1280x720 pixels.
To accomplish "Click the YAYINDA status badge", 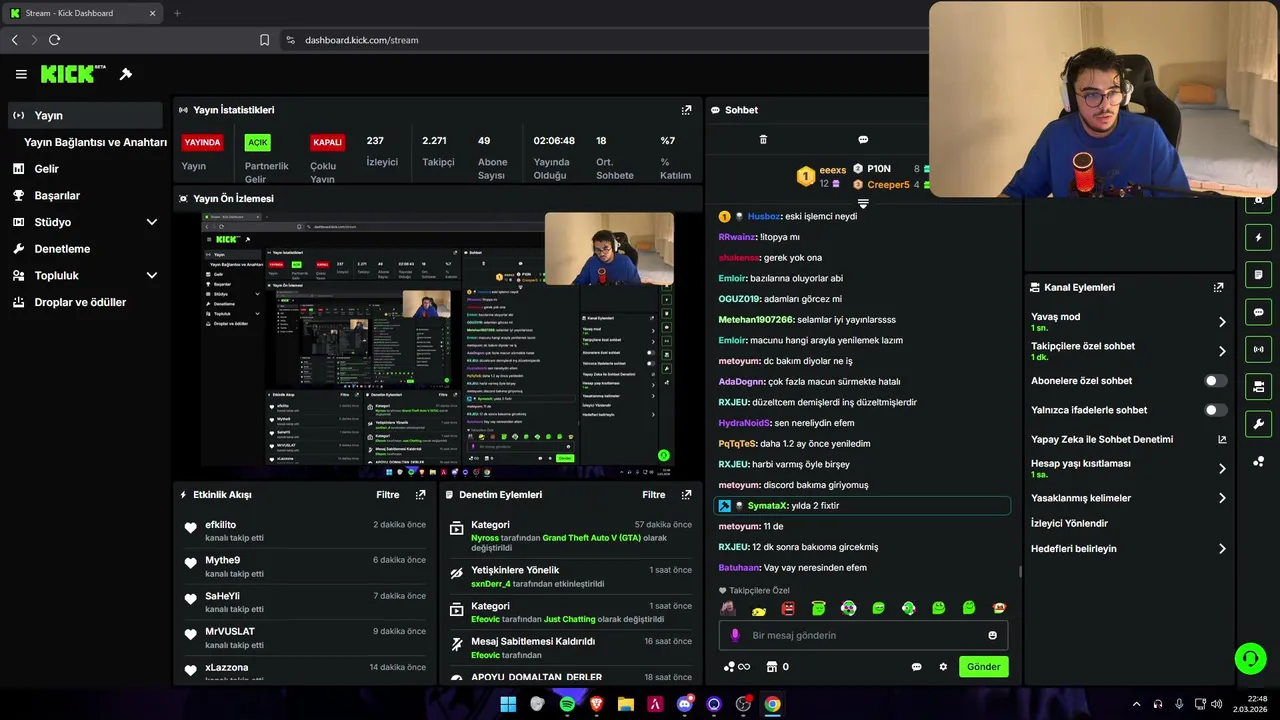I will [202, 143].
